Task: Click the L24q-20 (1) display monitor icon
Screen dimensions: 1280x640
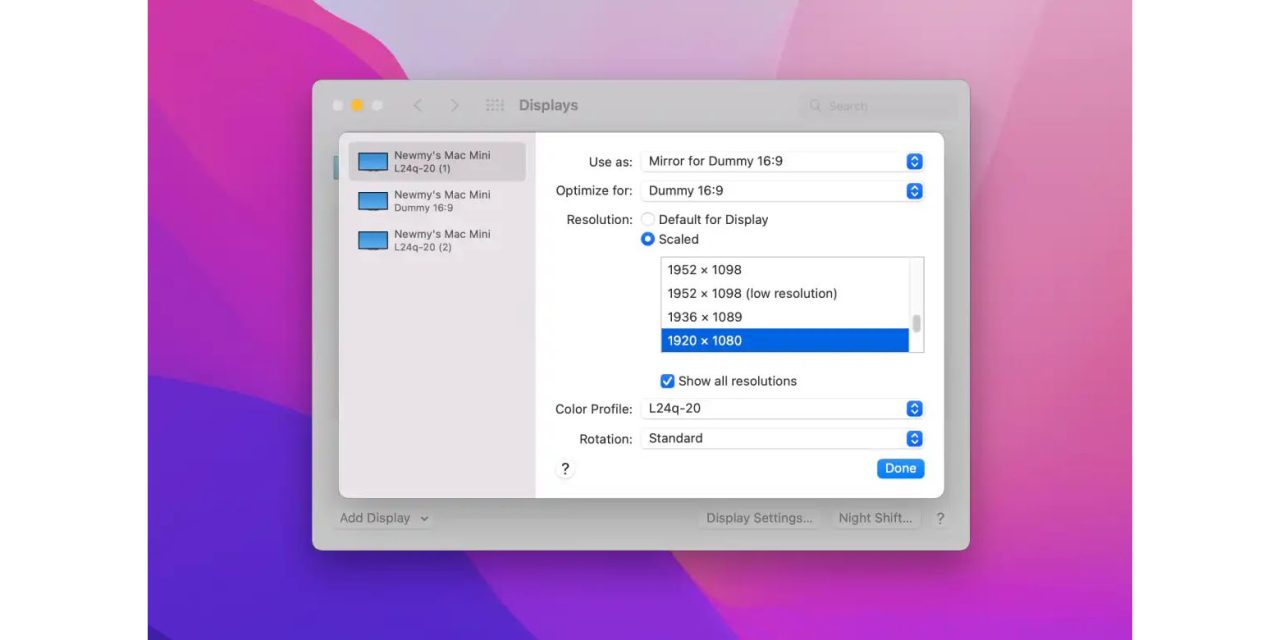Action: pyautogui.click(x=373, y=162)
